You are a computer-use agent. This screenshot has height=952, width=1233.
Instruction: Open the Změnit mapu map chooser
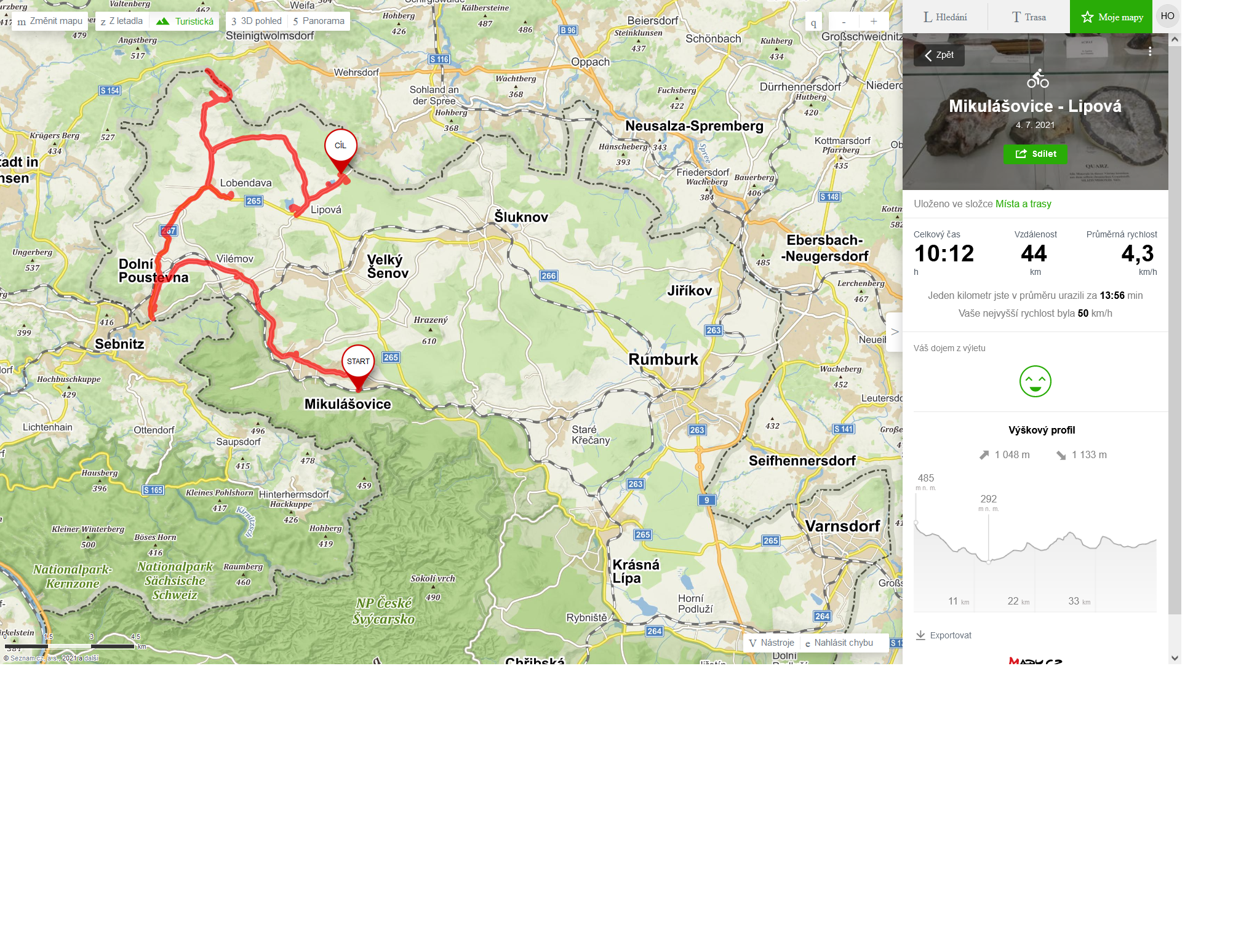point(50,21)
